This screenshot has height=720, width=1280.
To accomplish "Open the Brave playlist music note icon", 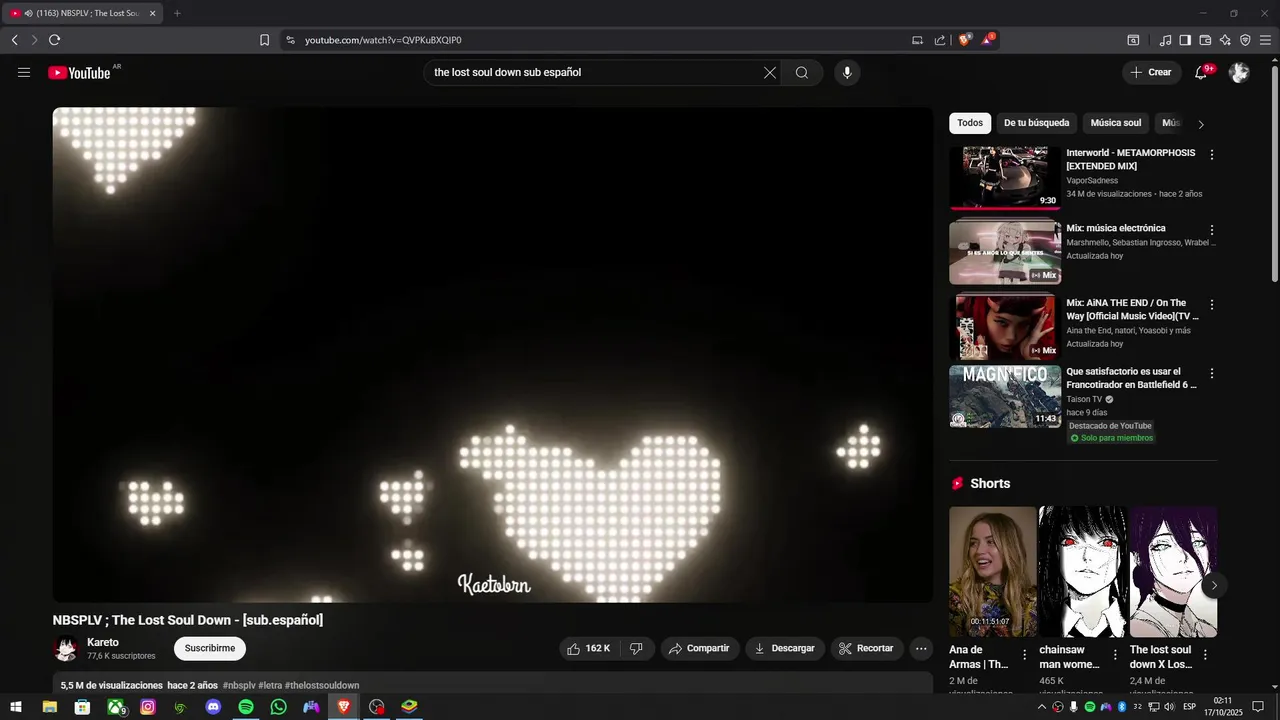I will [1165, 40].
